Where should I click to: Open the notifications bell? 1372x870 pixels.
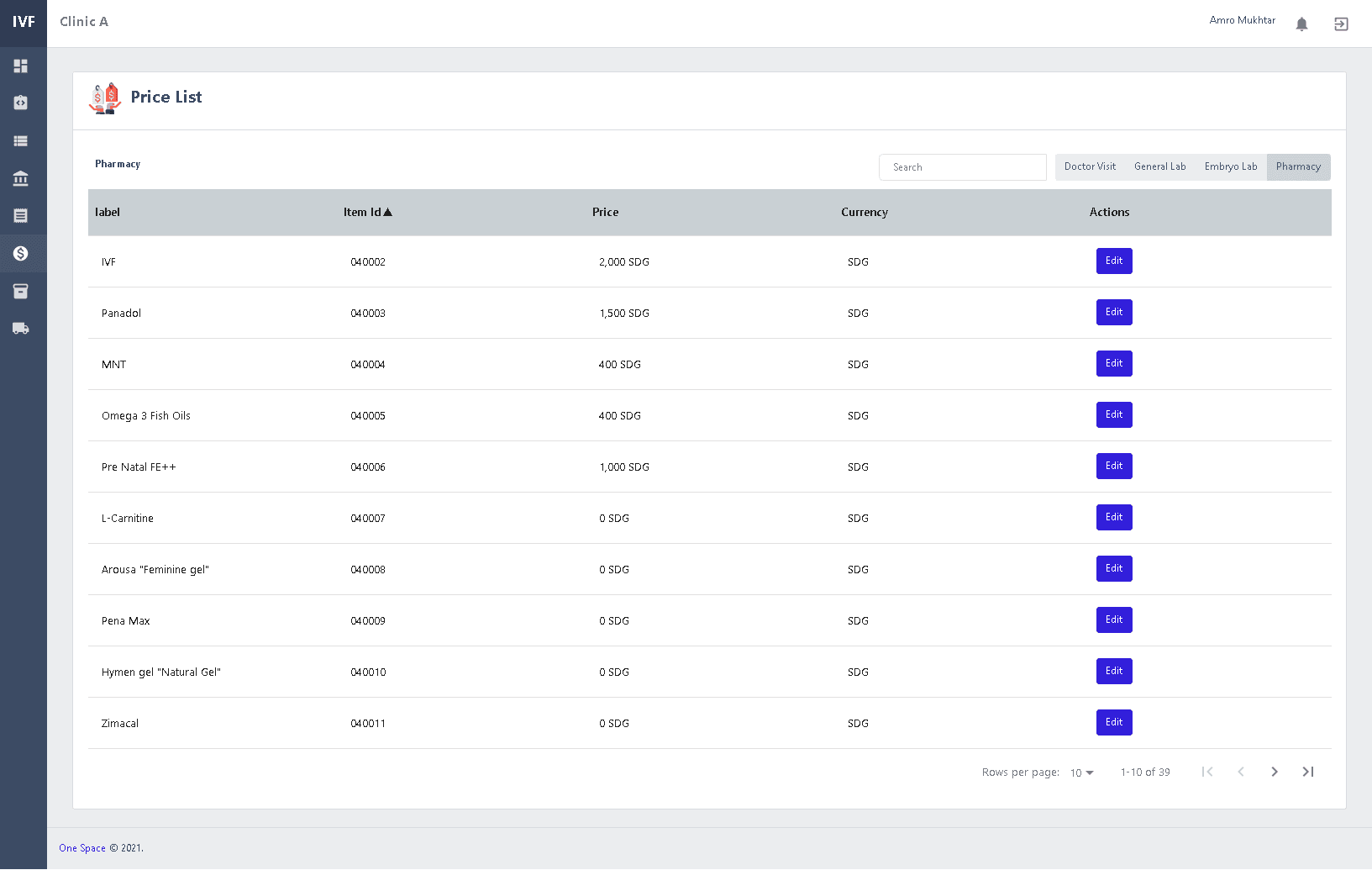[x=1301, y=24]
